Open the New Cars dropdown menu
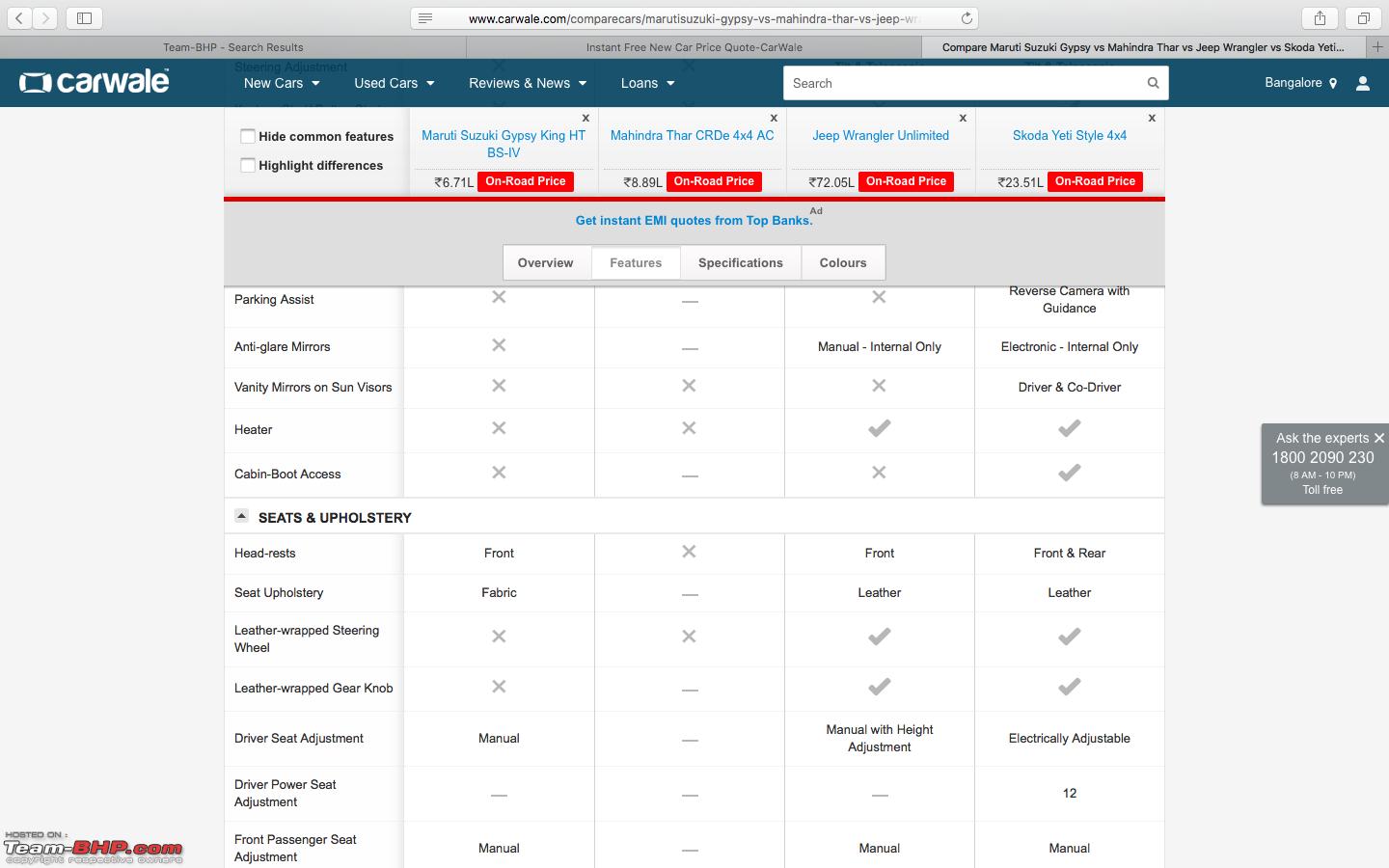The width and height of the screenshot is (1389, 868). click(282, 83)
